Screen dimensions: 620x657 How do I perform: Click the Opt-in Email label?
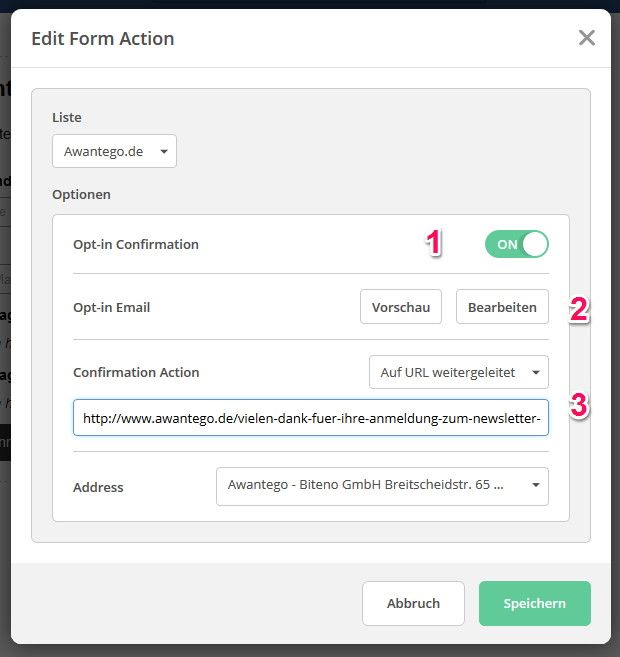pos(111,307)
